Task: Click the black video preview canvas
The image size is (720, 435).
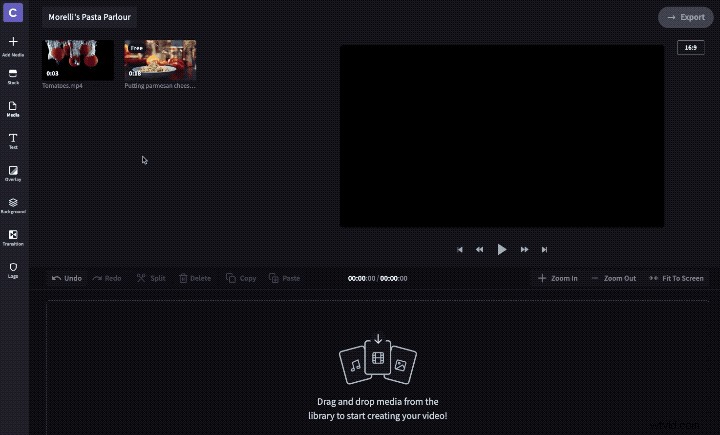Action: tap(502, 136)
